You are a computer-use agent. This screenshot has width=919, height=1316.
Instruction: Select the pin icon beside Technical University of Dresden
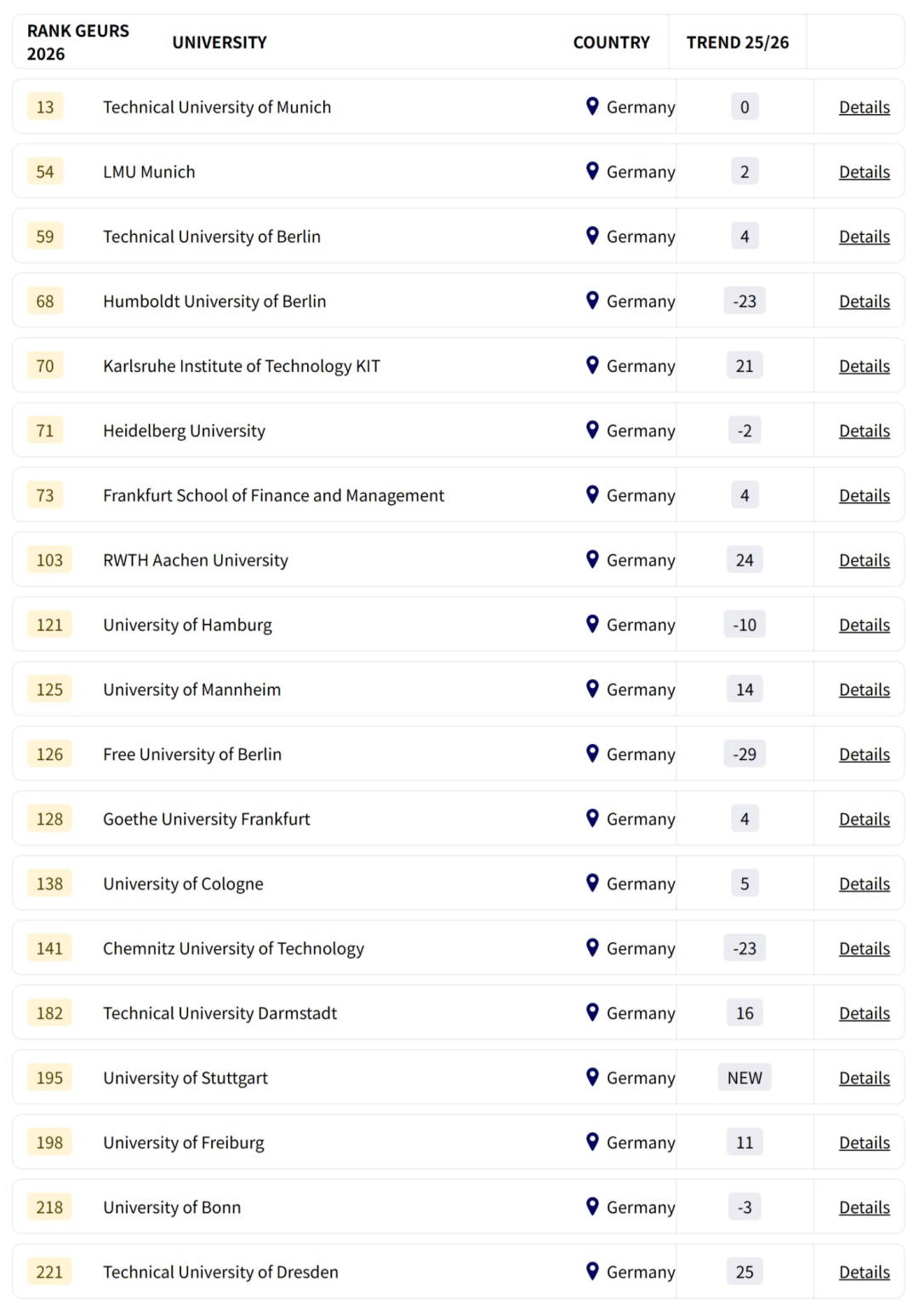[591, 1271]
